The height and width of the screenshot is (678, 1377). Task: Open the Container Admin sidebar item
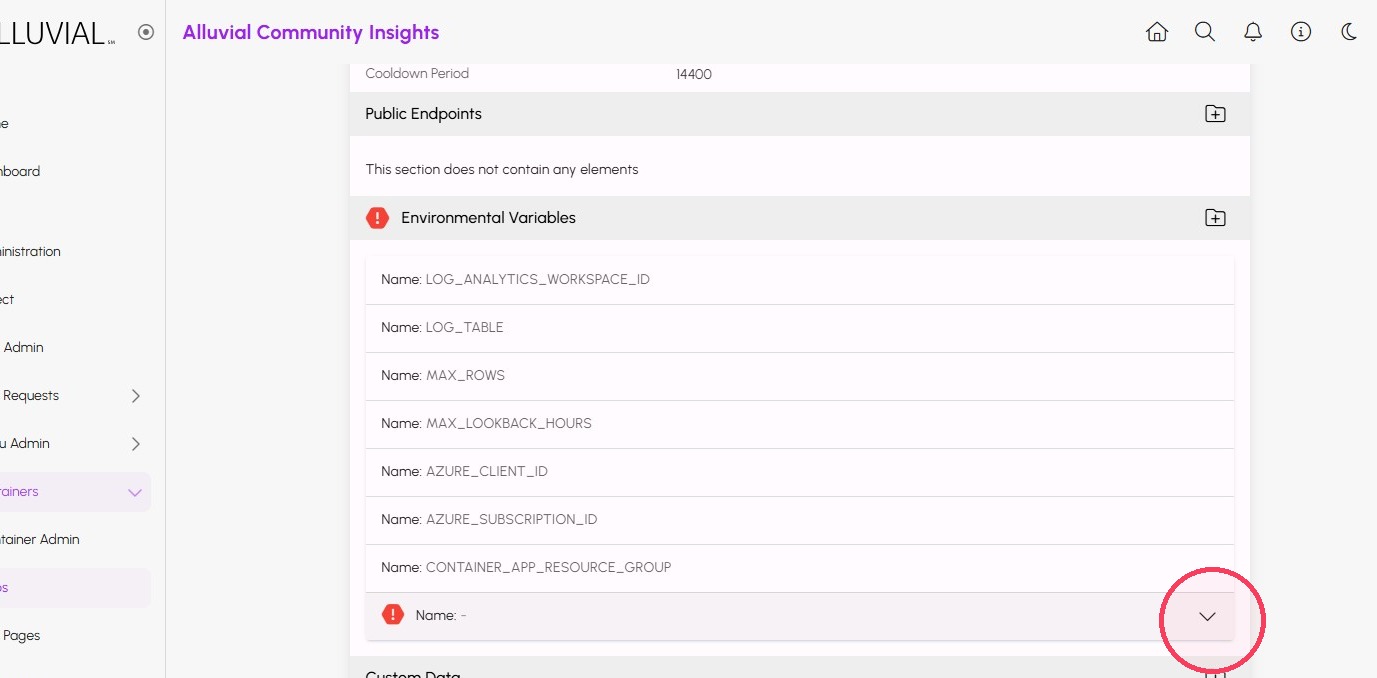coord(40,540)
